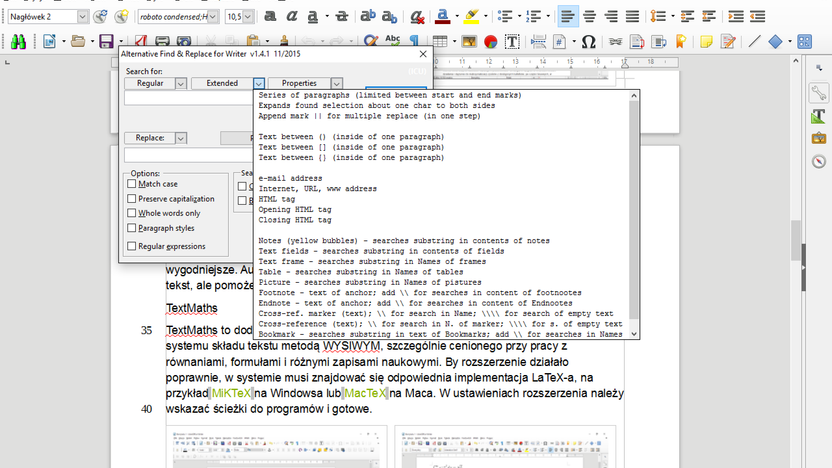
Task: Decrease paragraph indent
Action: click(x=757, y=16)
